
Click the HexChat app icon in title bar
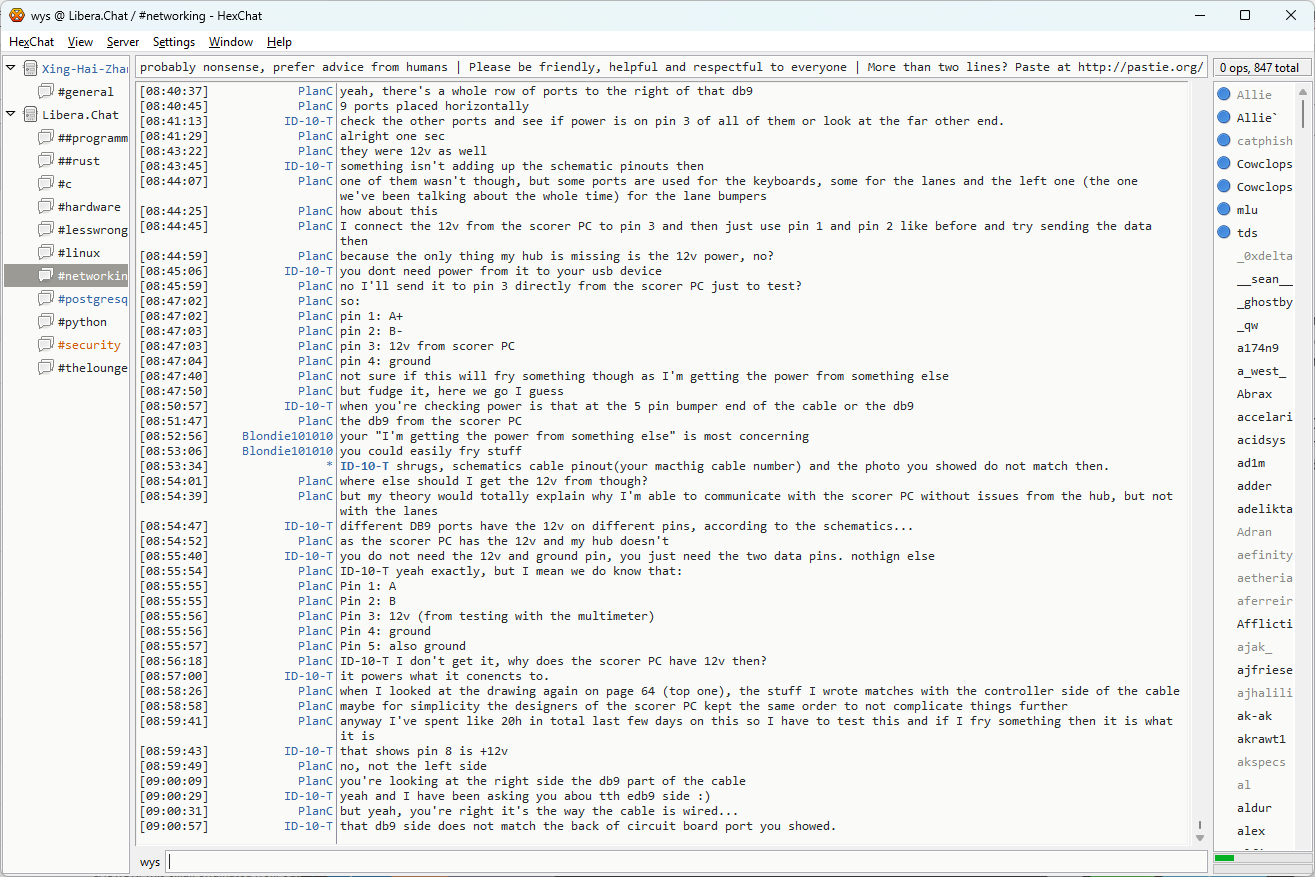pyautogui.click(x=16, y=15)
